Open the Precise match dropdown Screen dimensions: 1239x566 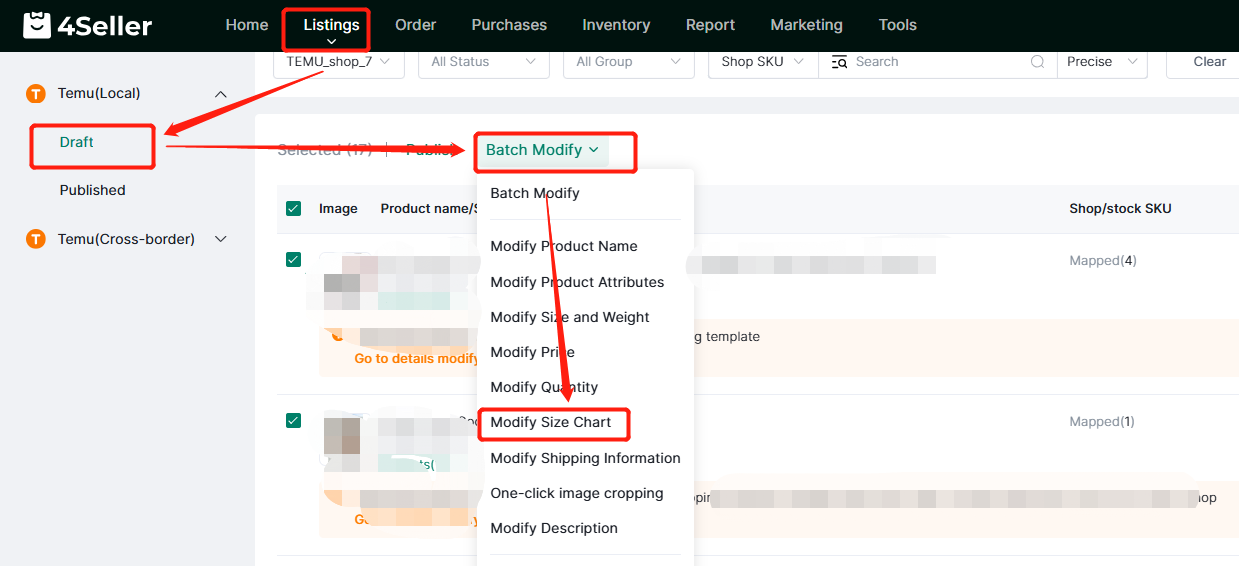point(1102,62)
